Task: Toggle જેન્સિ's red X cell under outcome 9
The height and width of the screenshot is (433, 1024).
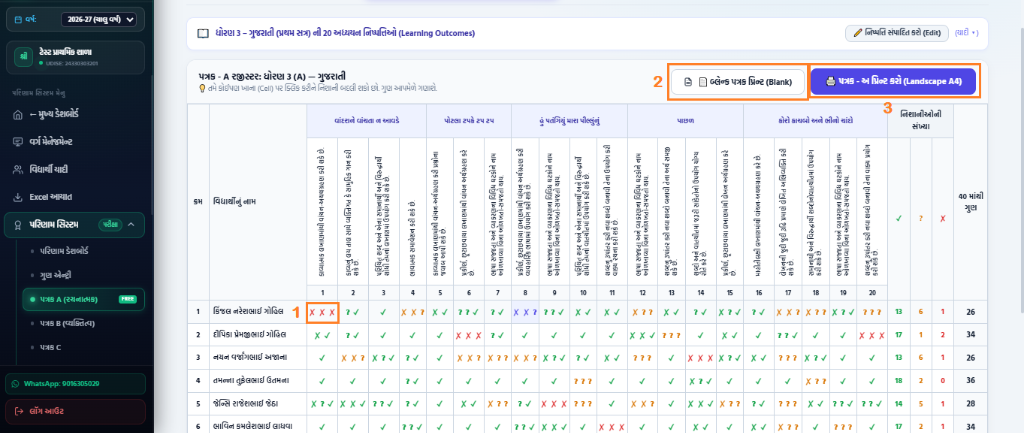Action: tap(553, 403)
